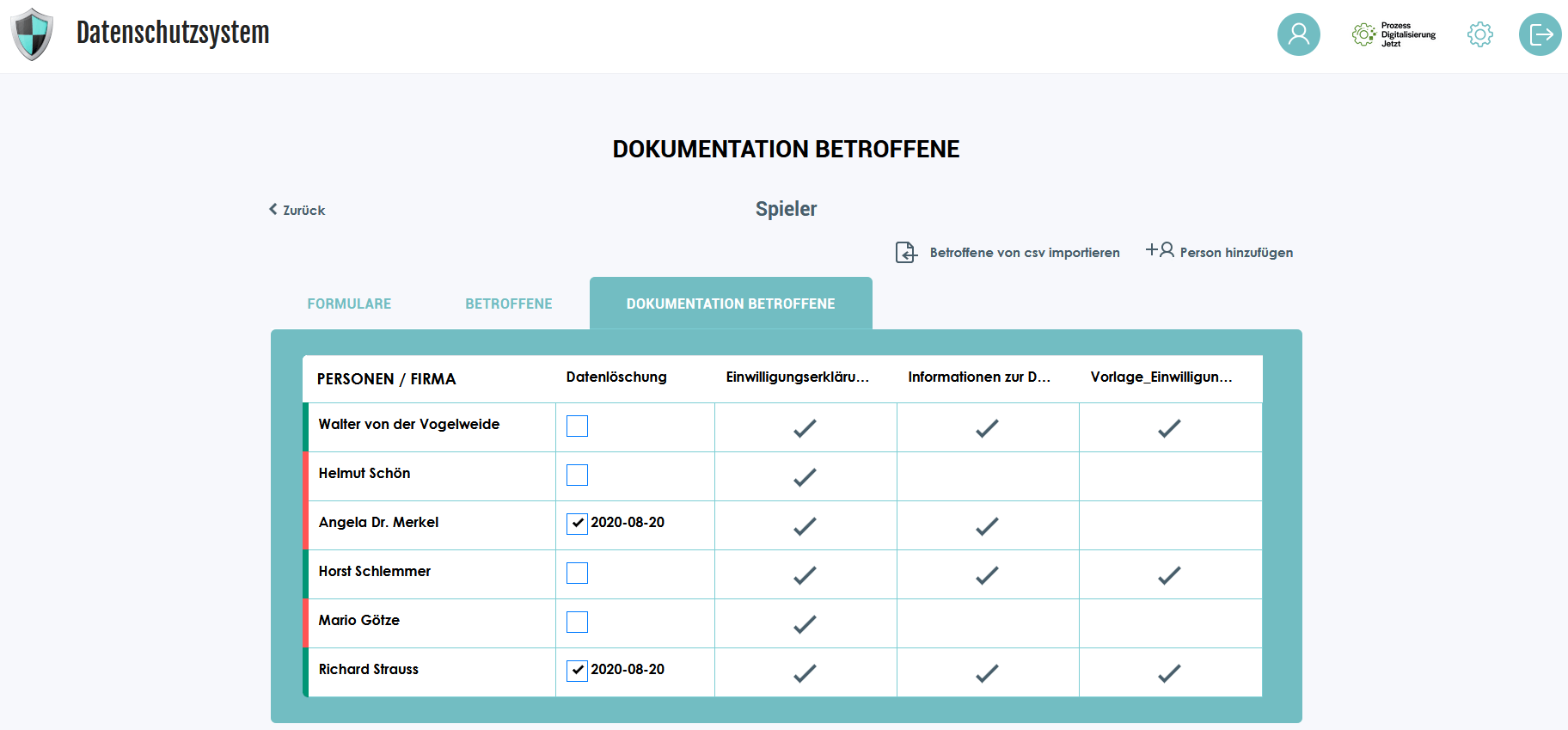
Task: Enable Datenlöschung for Walter von der Vogelweide
Action: pyautogui.click(x=577, y=426)
